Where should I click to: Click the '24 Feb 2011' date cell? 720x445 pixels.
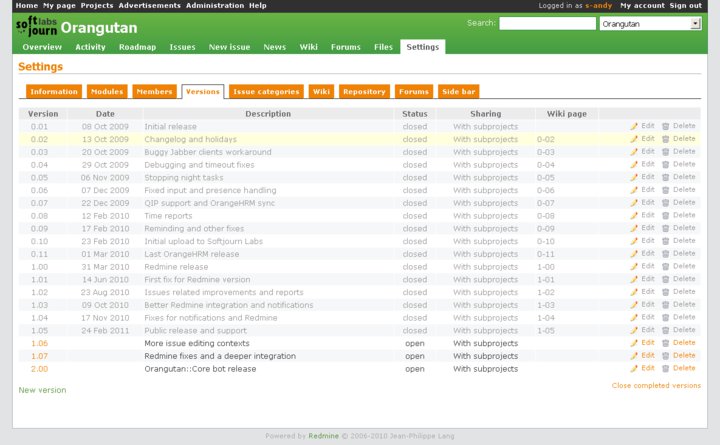pyautogui.click(x=105, y=331)
